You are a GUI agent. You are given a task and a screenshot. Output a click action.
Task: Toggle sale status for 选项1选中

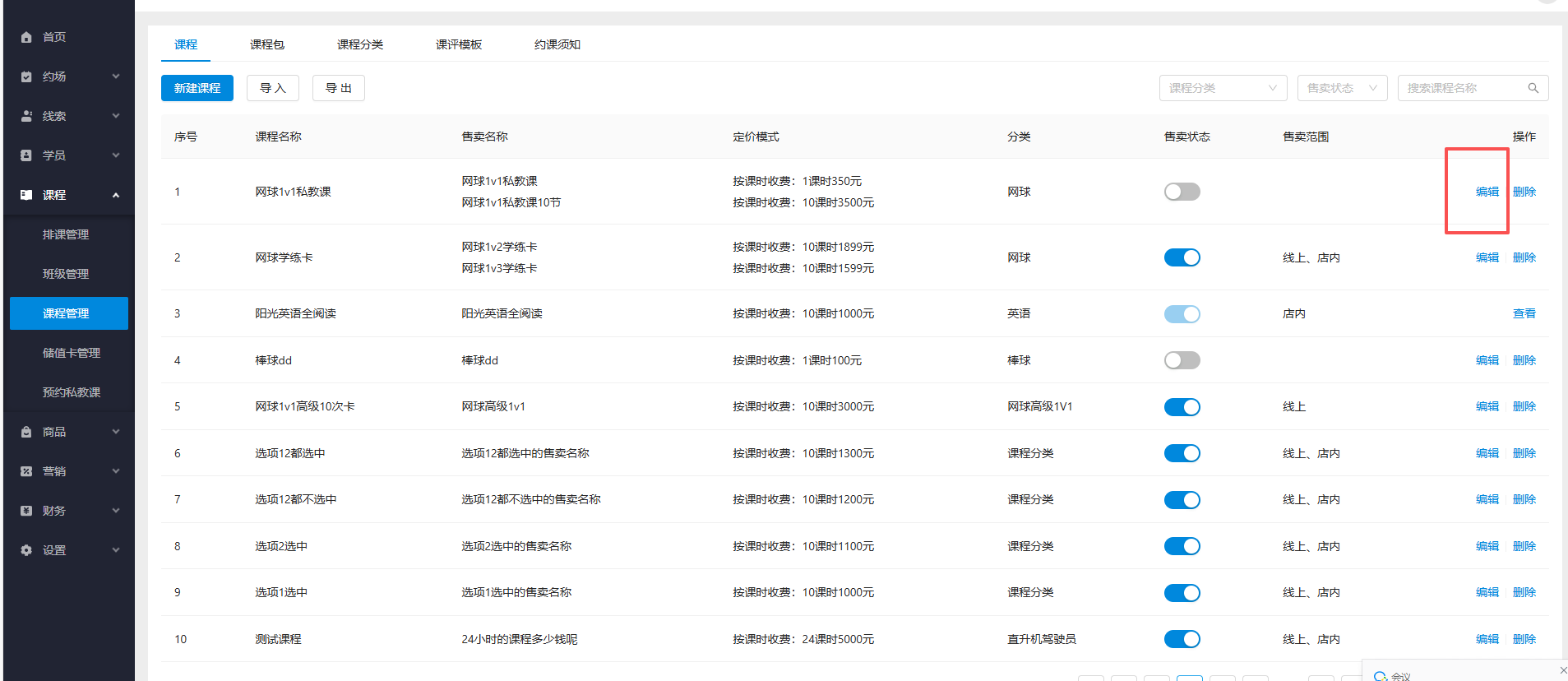tap(1182, 593)
